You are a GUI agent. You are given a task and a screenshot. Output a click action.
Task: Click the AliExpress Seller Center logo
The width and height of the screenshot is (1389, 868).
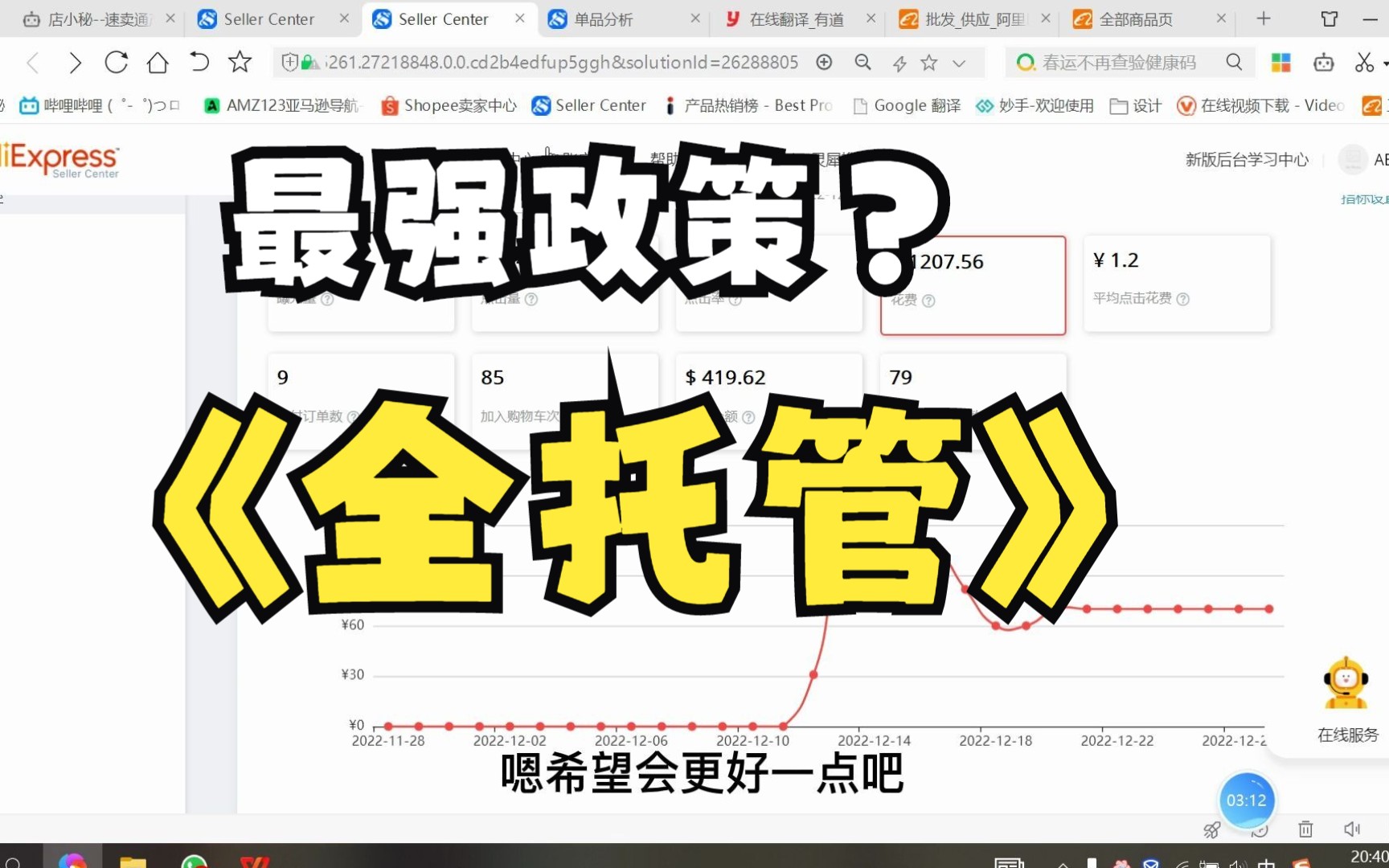[x=60, y=159]
